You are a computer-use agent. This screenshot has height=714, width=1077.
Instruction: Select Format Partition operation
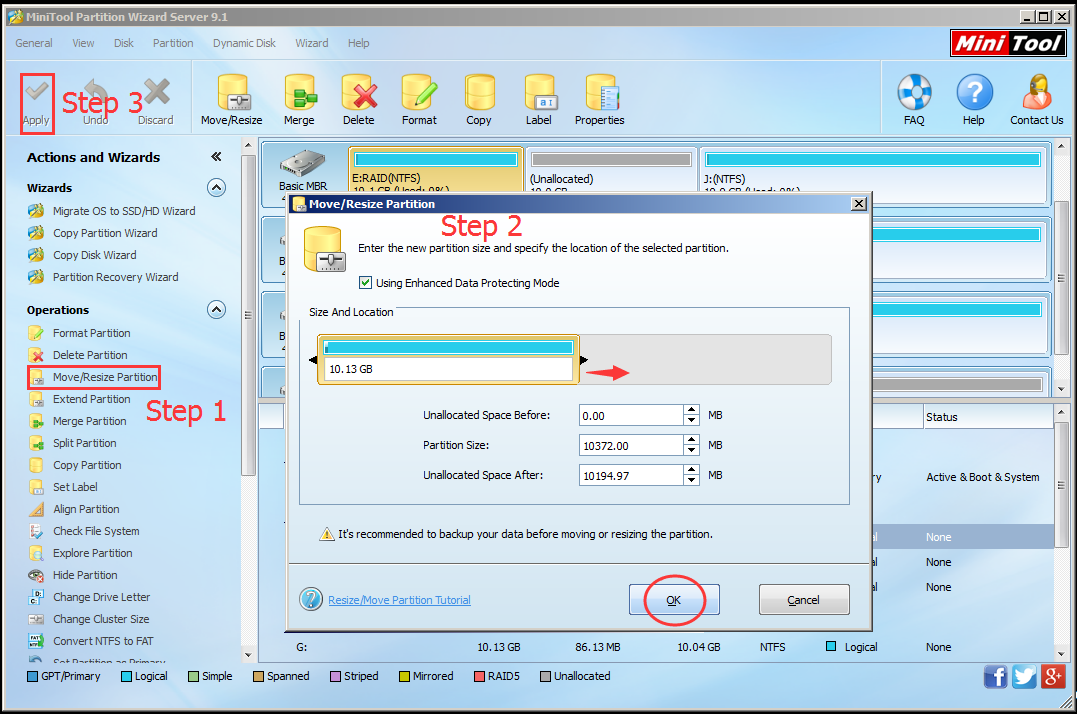coord(91,333)
